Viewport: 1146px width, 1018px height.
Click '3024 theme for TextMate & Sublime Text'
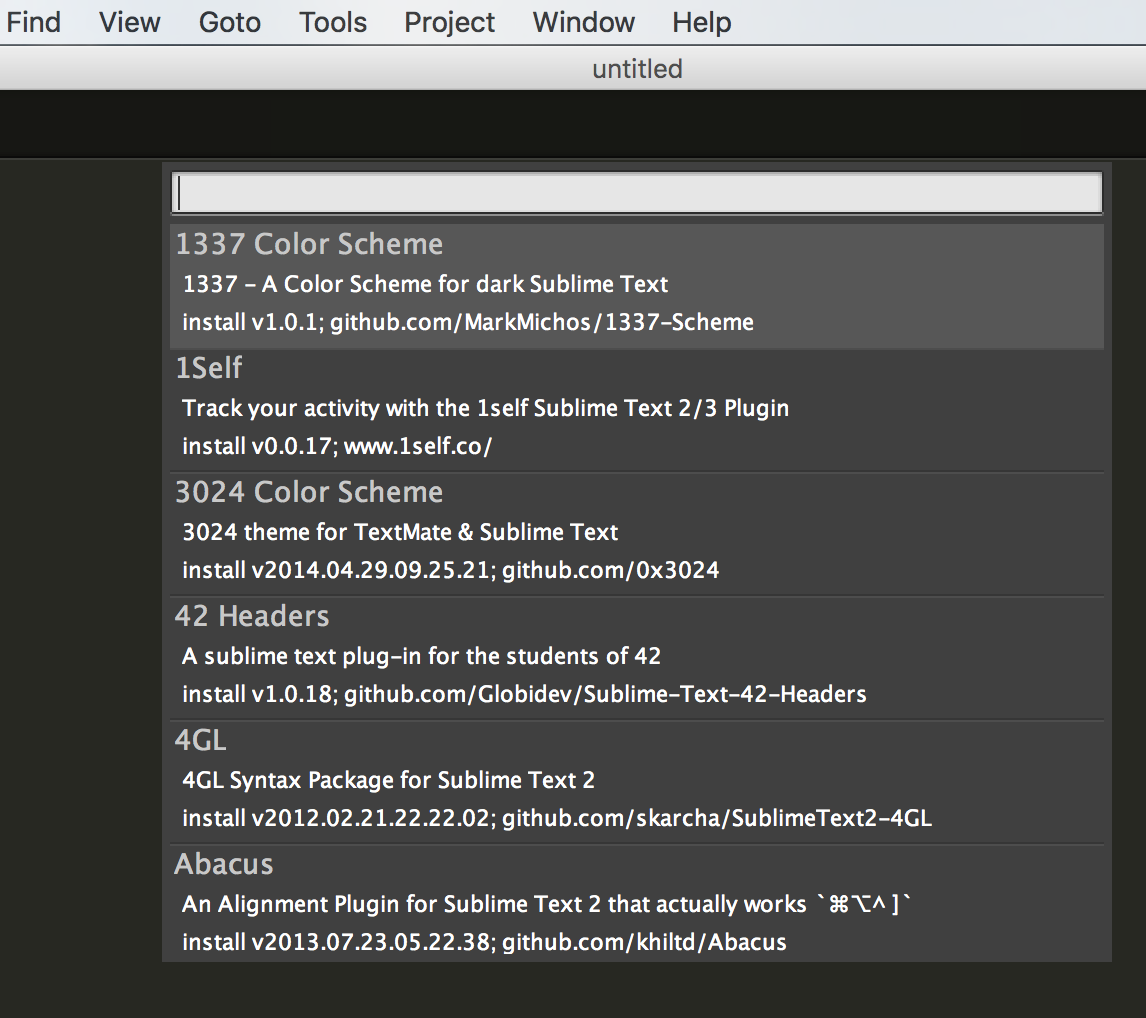(400, 532)
